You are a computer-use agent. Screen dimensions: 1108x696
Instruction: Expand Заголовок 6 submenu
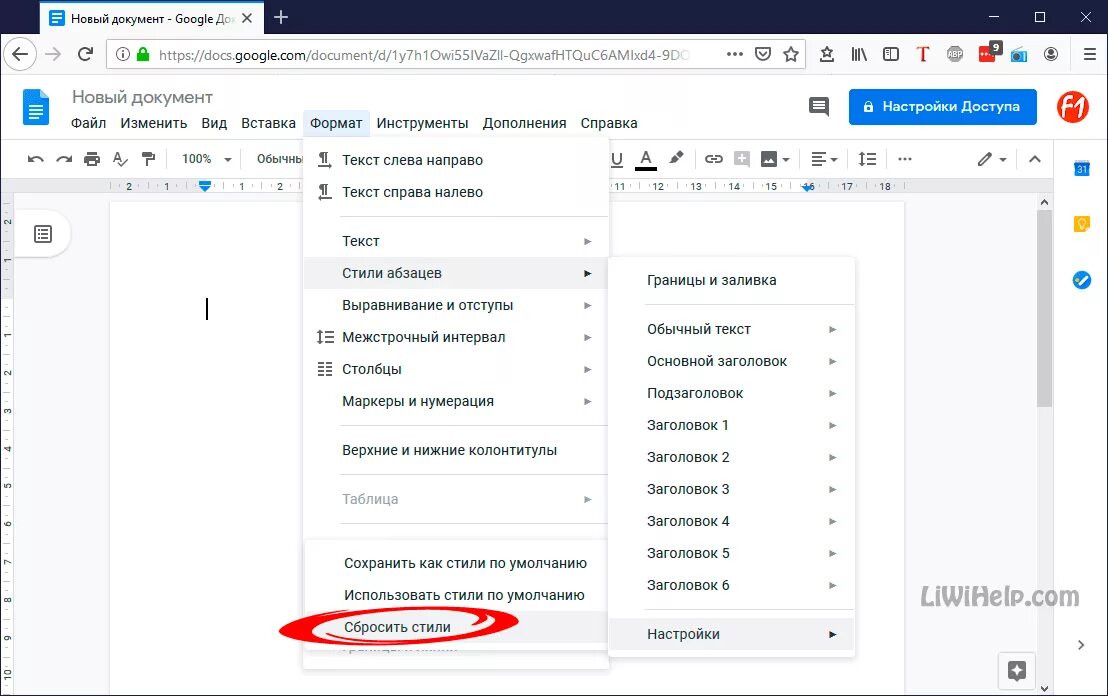pyautogui.click(x=731, y=585)
